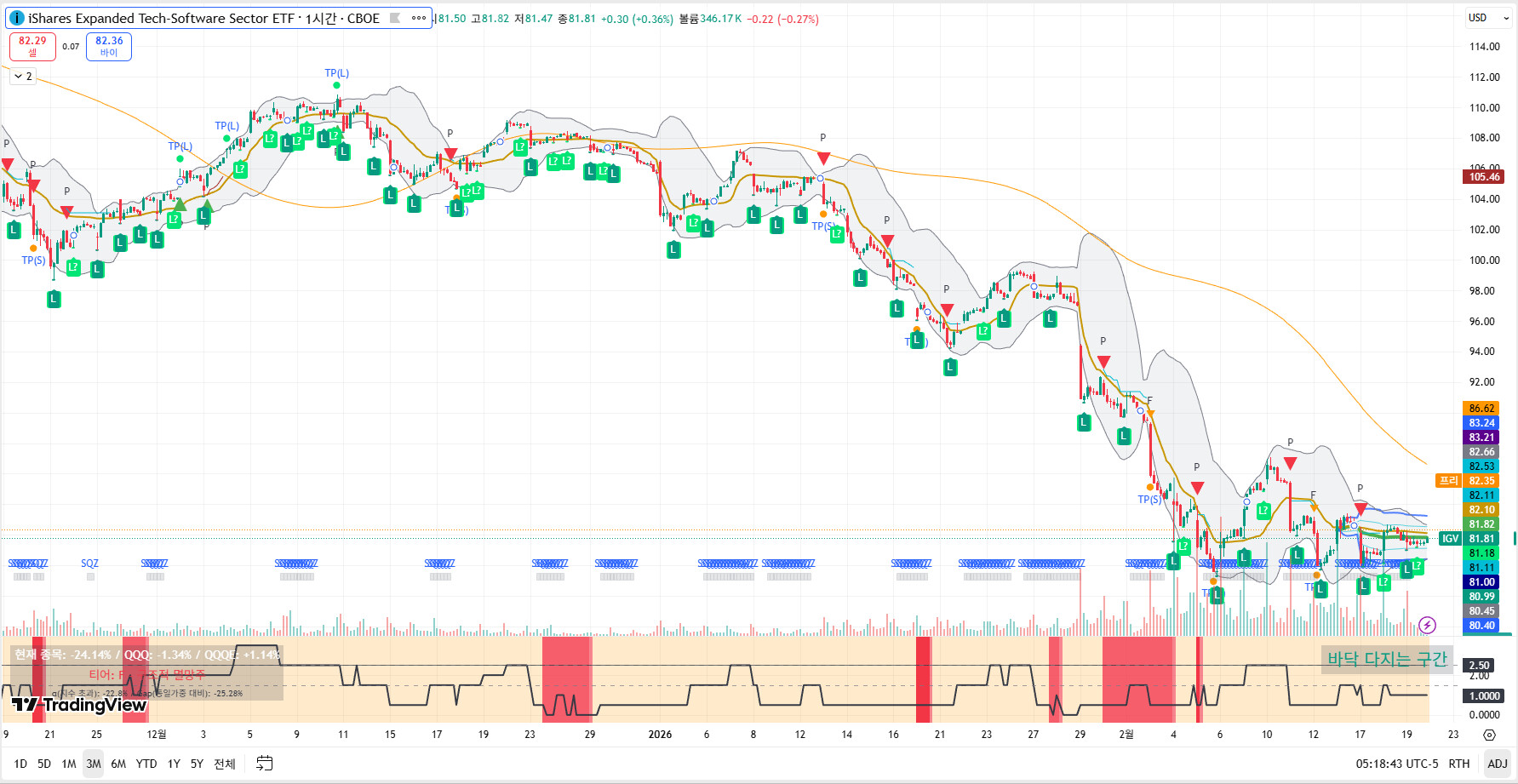Open the three-dots more menu in legend

pyautogui.click(x=419, y=18)
